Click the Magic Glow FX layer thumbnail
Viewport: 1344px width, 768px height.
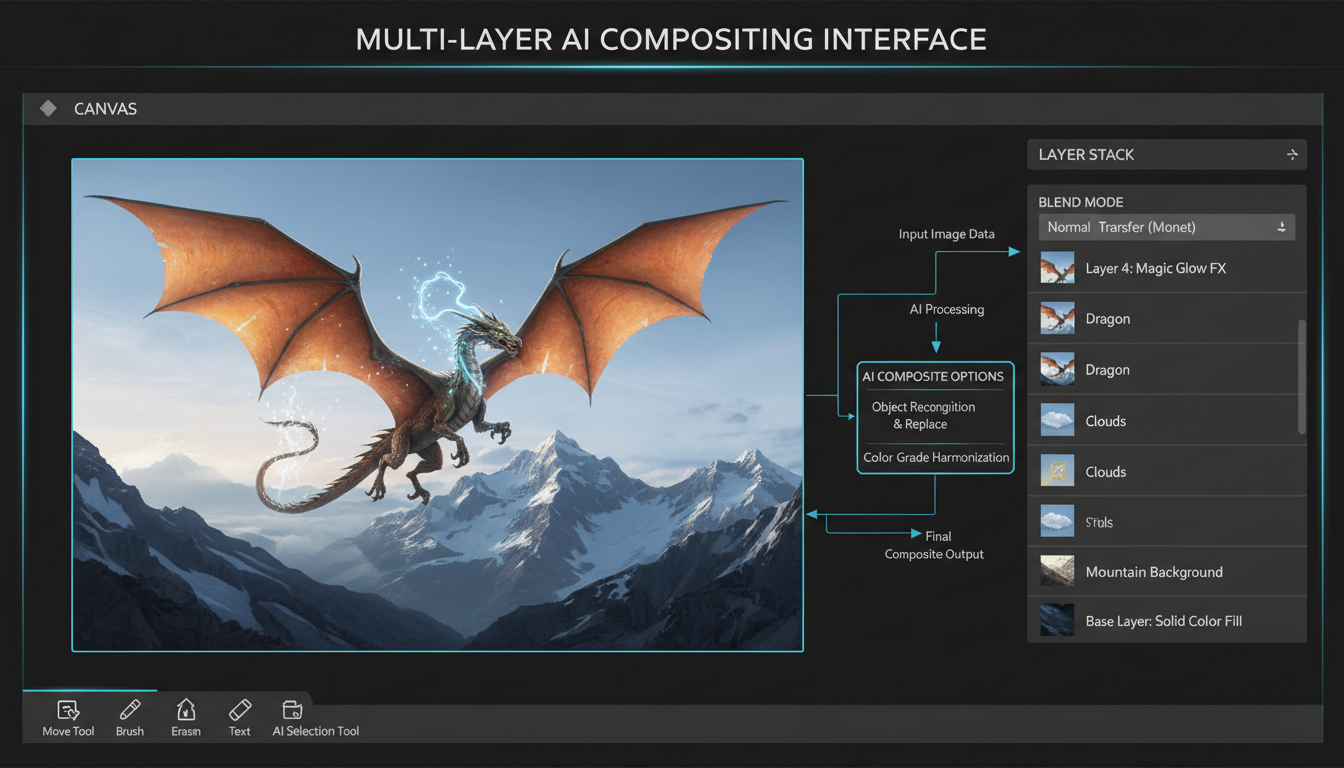pyautogui.click(x=1057, y=267)
